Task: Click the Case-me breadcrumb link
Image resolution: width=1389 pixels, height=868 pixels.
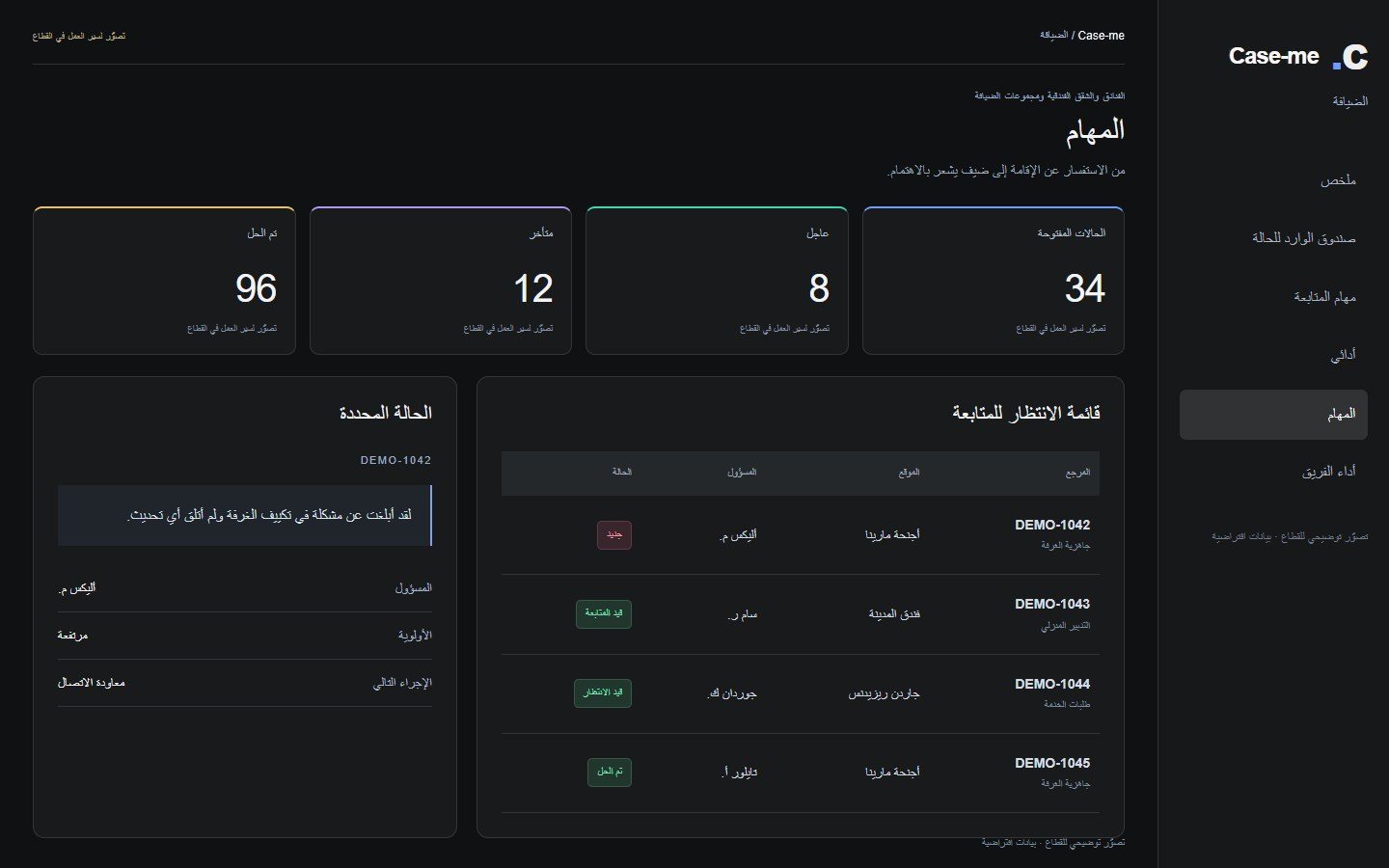Action: [1102, 36]
